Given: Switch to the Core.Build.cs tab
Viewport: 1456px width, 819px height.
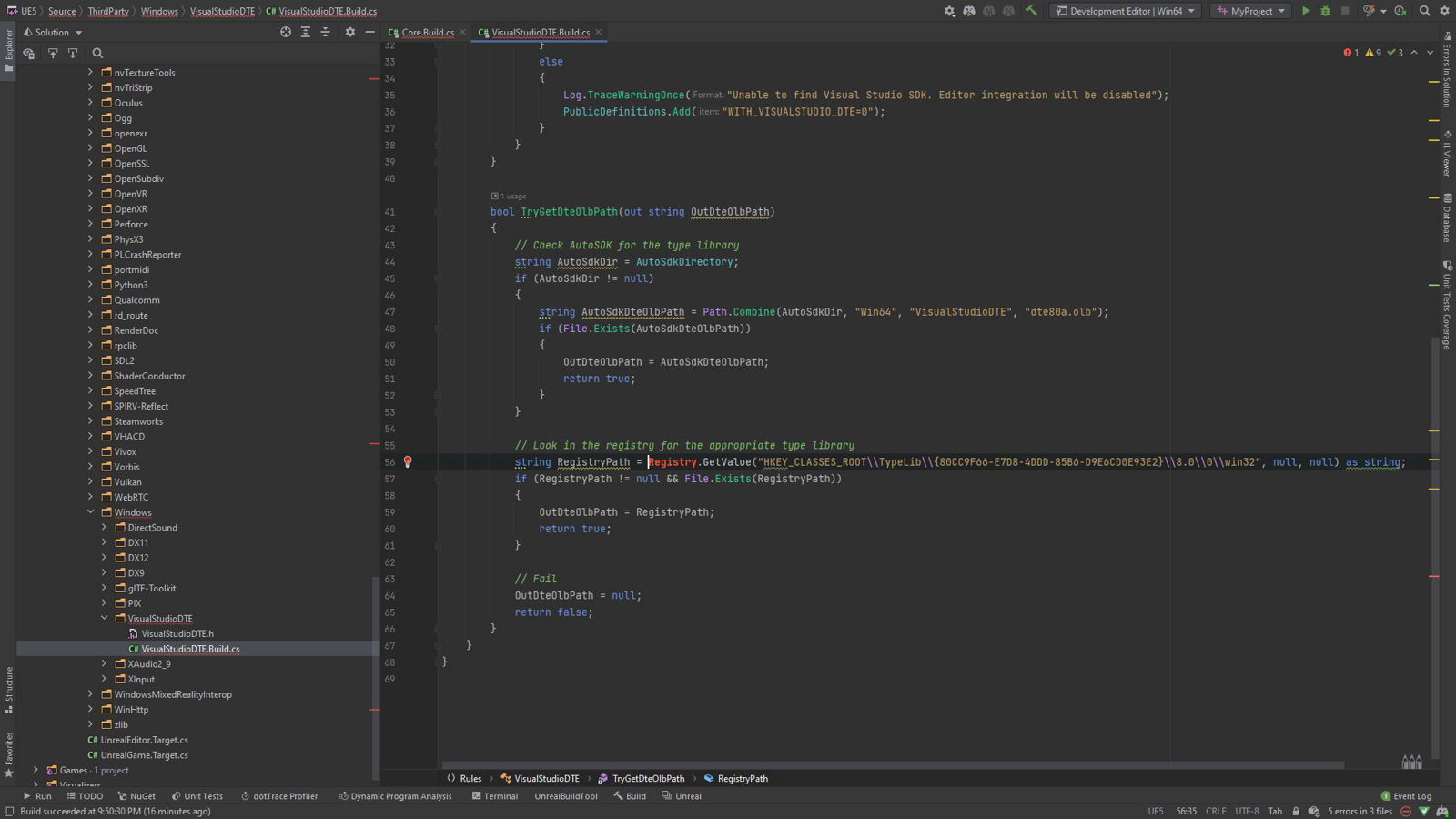Looking at the screenshot, I should tap(427, 33).
